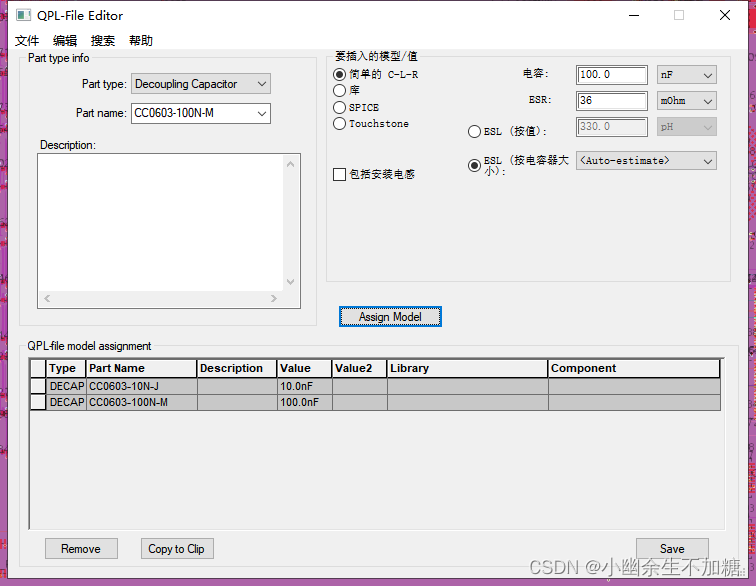Enable the 包括安装电感 checkbox
This screenshot has width=756, height=586.
[339, 174]
